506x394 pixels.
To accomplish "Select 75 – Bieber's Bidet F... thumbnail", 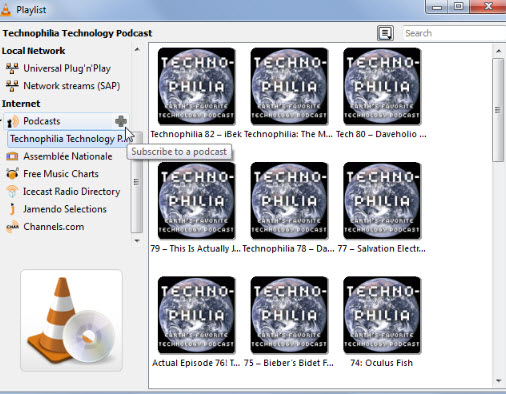I will coord(289,315).
